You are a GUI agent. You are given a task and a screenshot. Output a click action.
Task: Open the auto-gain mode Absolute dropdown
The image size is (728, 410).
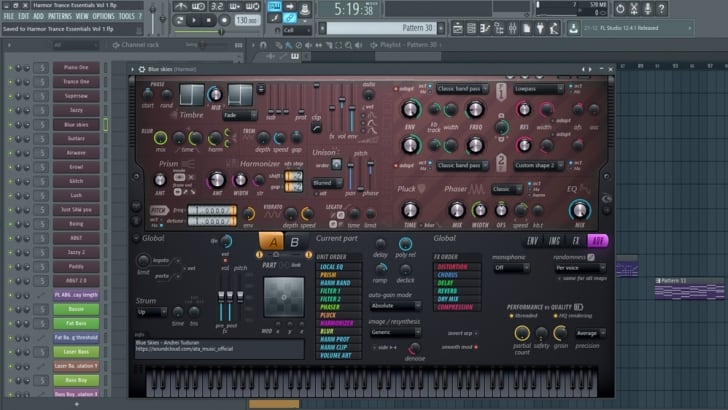click(x=396, y=306)
